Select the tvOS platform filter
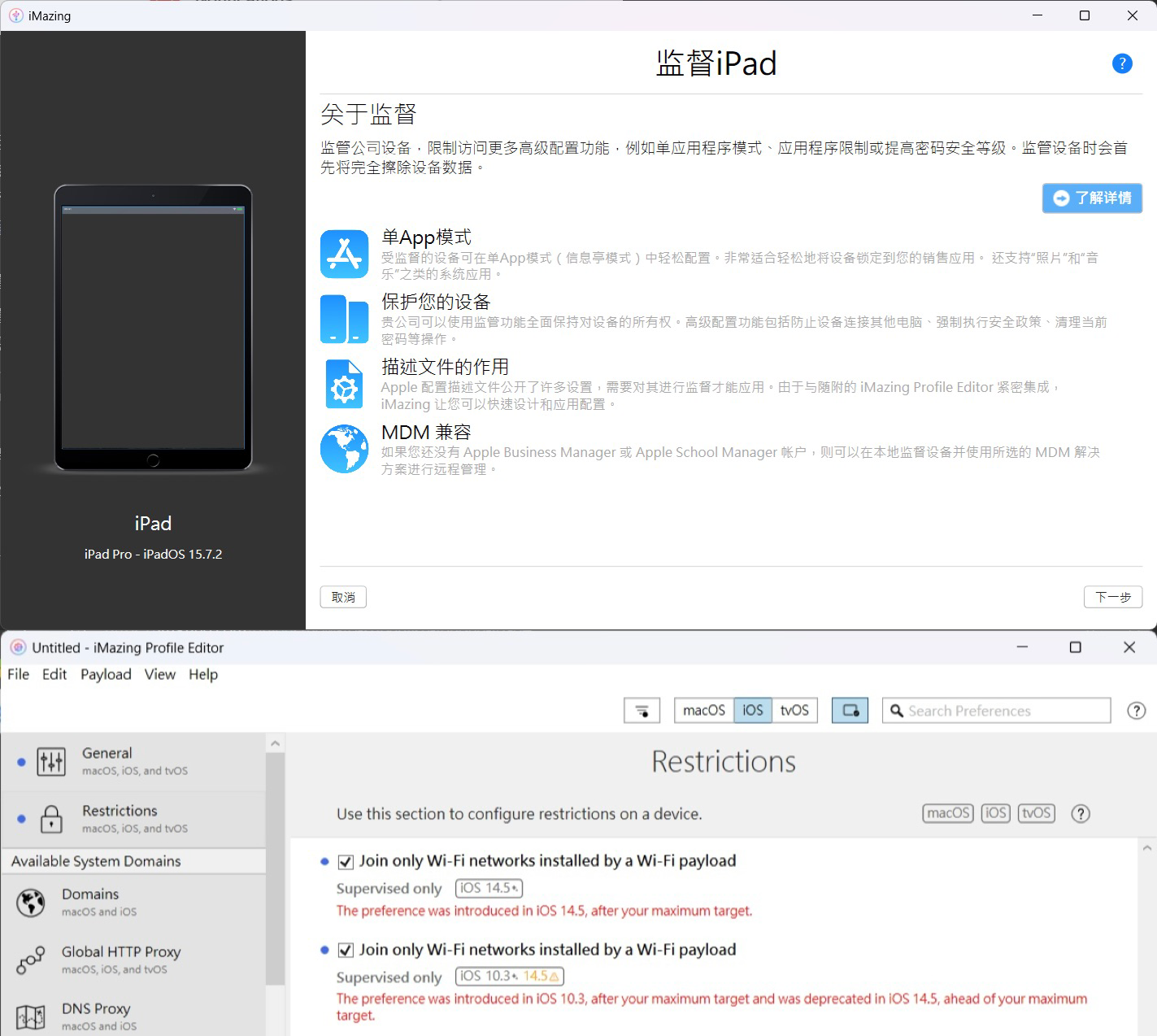The height and width of the screenshot is (1036, 1157). click(794, 710)
